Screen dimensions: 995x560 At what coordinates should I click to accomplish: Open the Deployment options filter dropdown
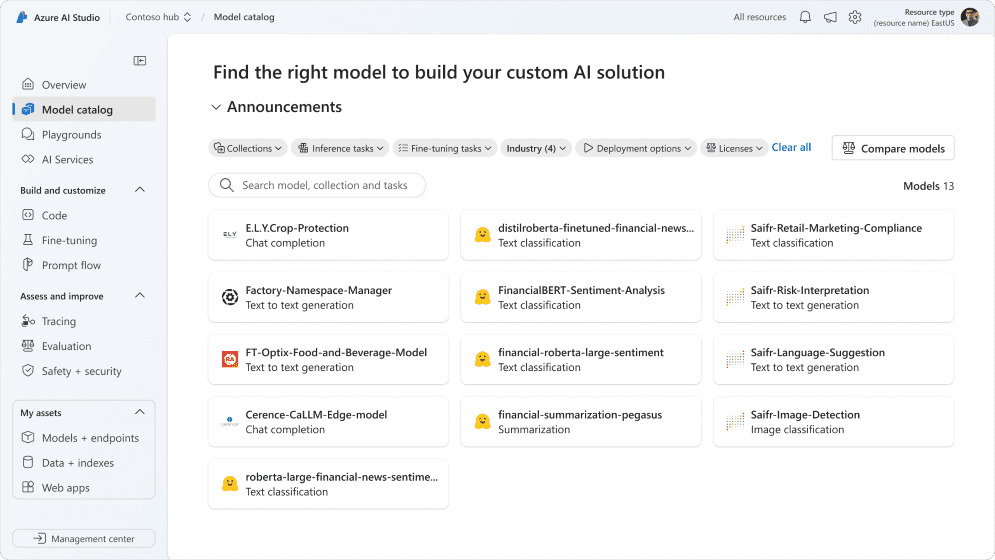[x=636, y=148]
